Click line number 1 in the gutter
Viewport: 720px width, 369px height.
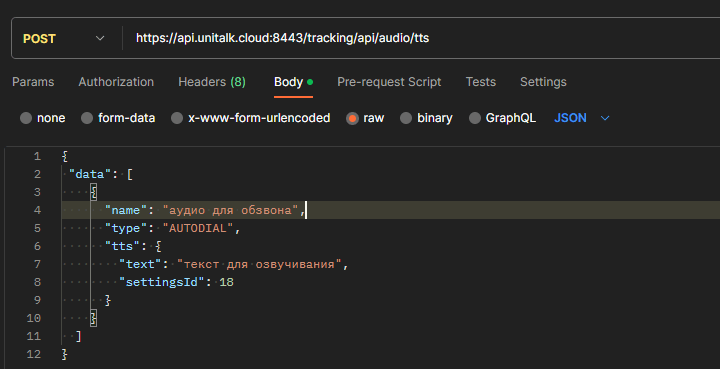(37, 157)
